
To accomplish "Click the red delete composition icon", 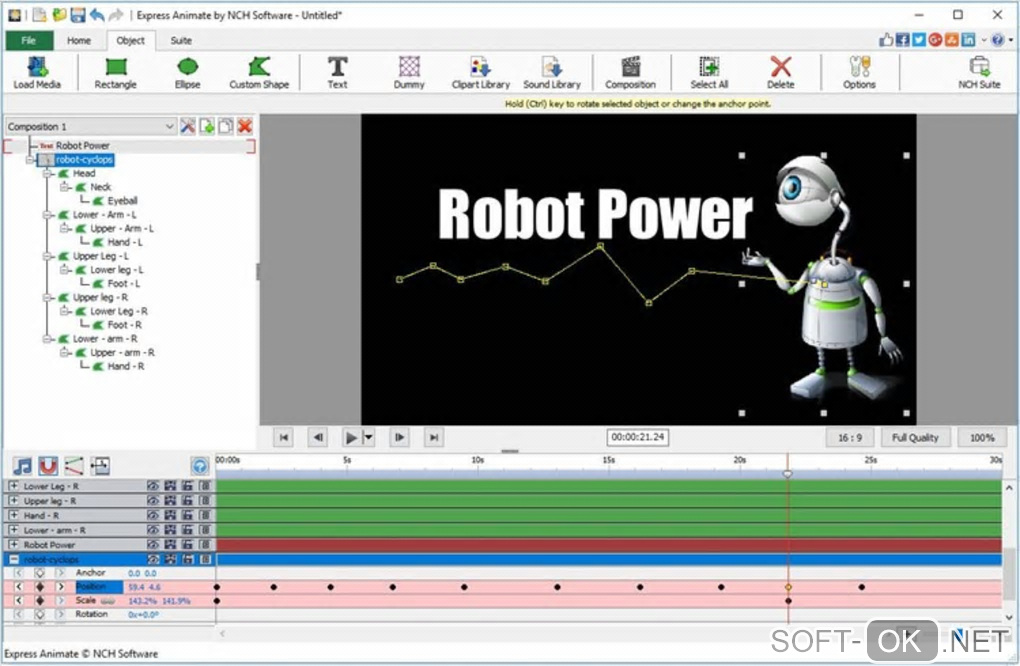I will tap(245, 126).
